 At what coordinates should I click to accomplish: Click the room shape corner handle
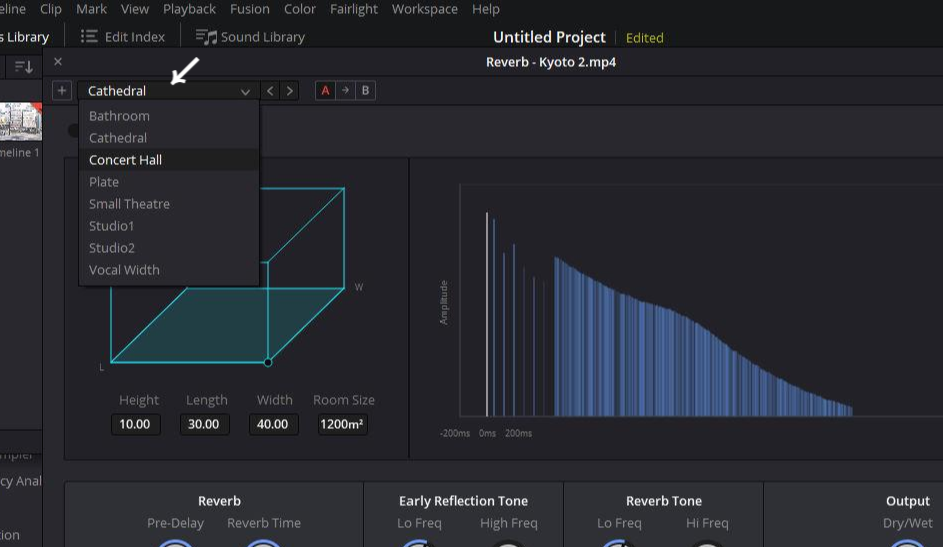pos(268,362)
